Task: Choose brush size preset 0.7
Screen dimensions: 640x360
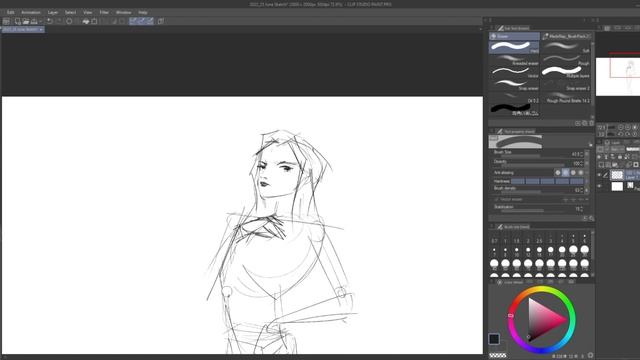Action: [494, 239]
